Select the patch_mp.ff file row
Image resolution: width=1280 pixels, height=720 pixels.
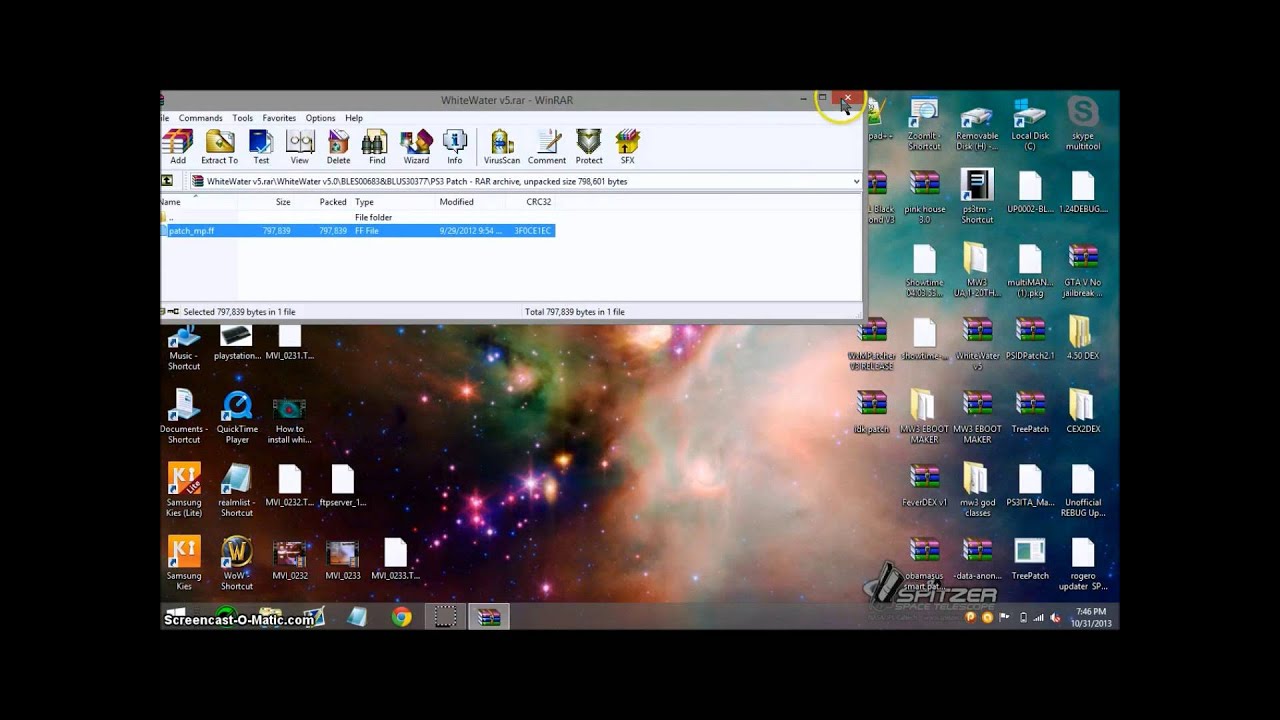point(358,231)
